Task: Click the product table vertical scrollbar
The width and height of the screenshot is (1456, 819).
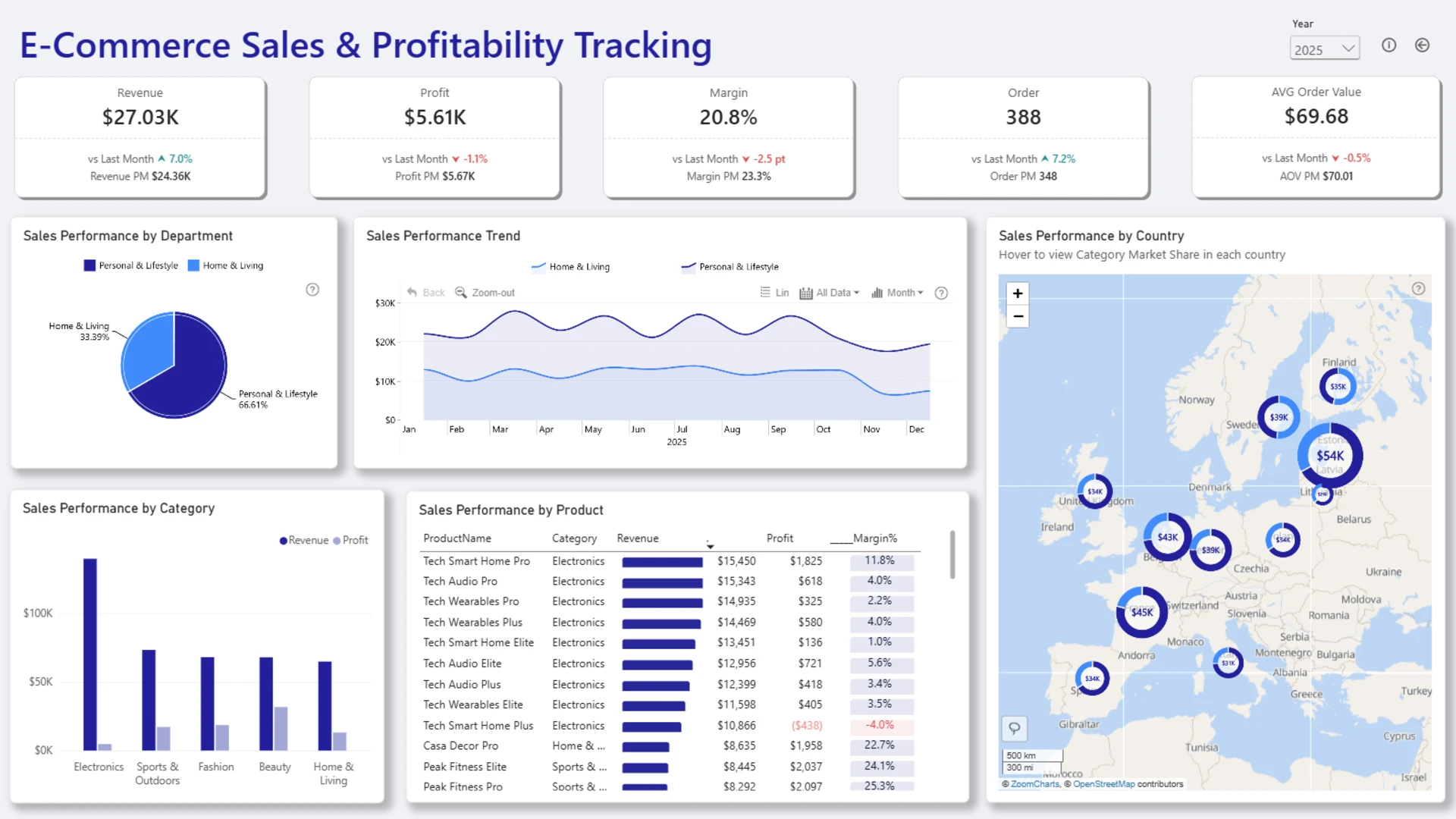Action: click(952, 554)
